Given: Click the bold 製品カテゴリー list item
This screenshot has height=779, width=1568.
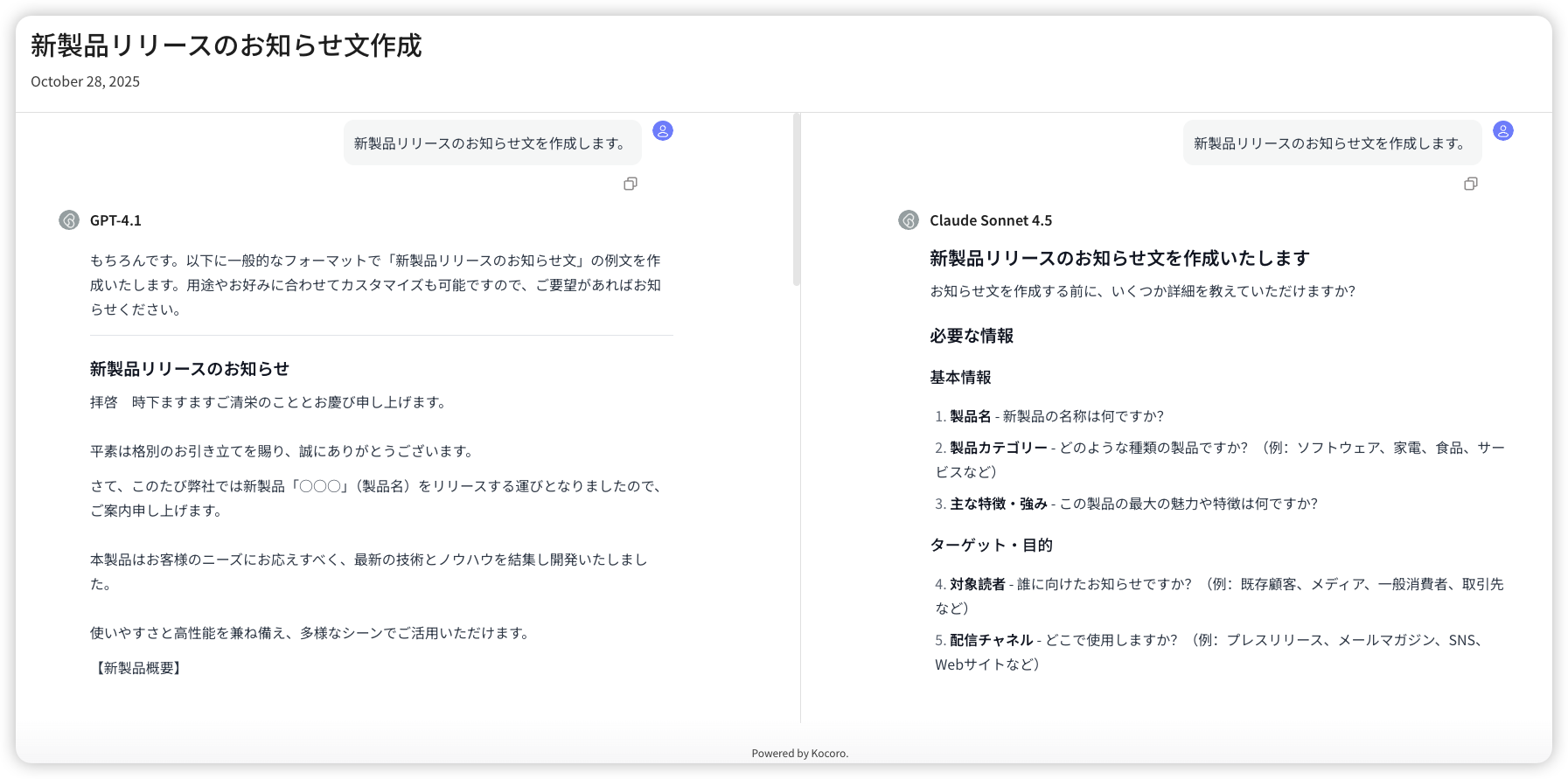Looking at the screenshot, I should [998, 448].
